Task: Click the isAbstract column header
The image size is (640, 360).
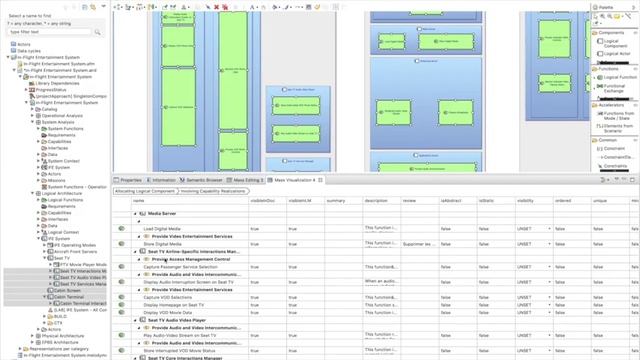Action: tap(458, 200)
